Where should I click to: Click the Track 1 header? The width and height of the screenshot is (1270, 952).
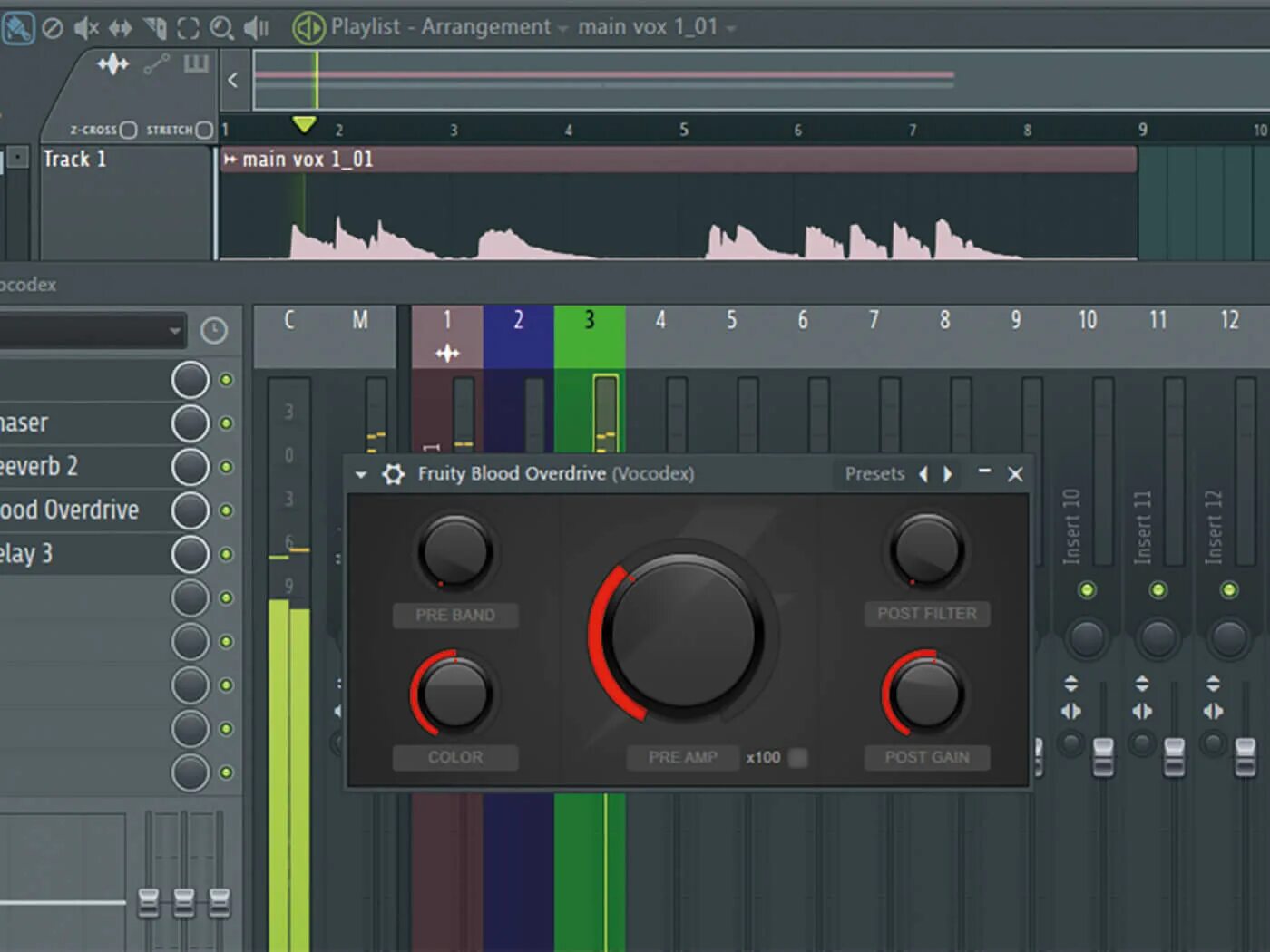124,201
